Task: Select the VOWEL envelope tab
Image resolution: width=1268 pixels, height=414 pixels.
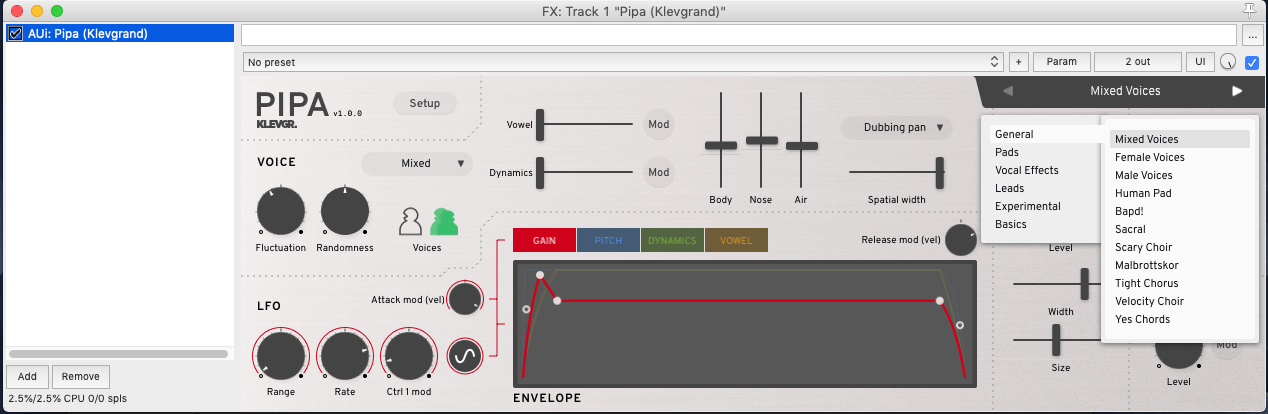Action: (x=736, y=240)
